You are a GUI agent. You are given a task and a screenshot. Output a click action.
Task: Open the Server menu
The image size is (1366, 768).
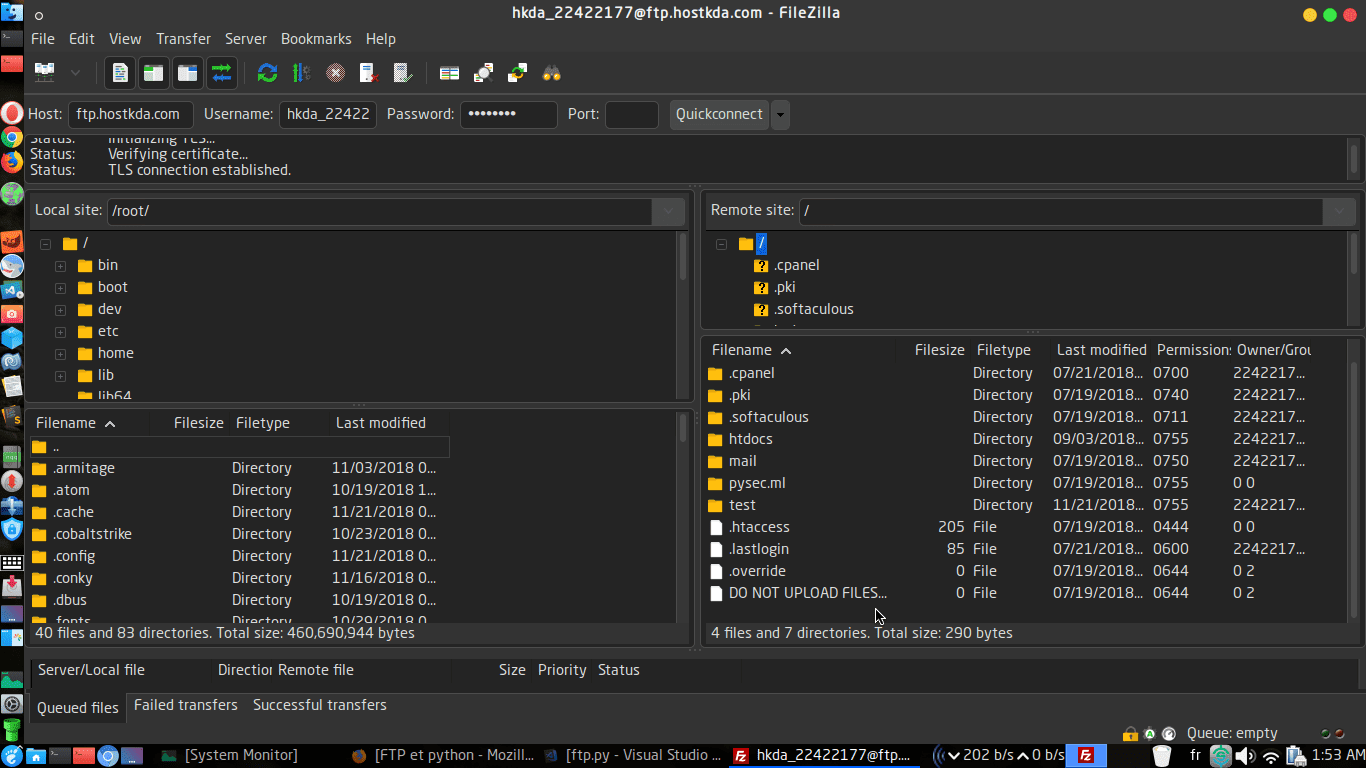tap(246, 39)
